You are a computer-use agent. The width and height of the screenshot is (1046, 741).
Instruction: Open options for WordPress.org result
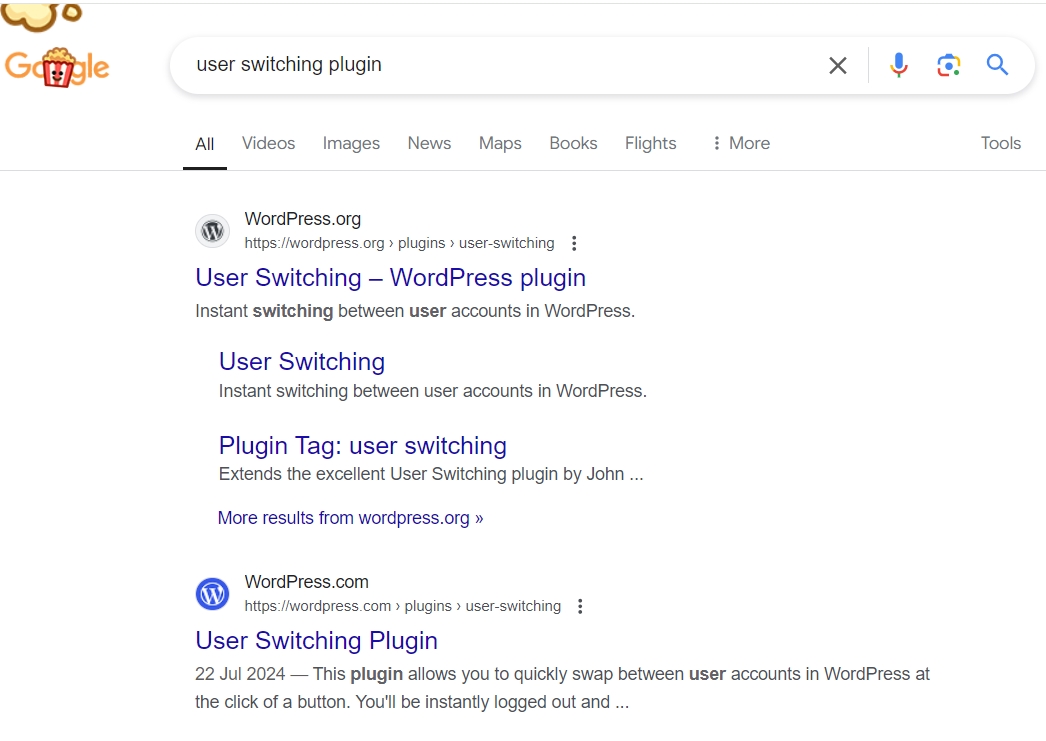click(x=574, y=243)
